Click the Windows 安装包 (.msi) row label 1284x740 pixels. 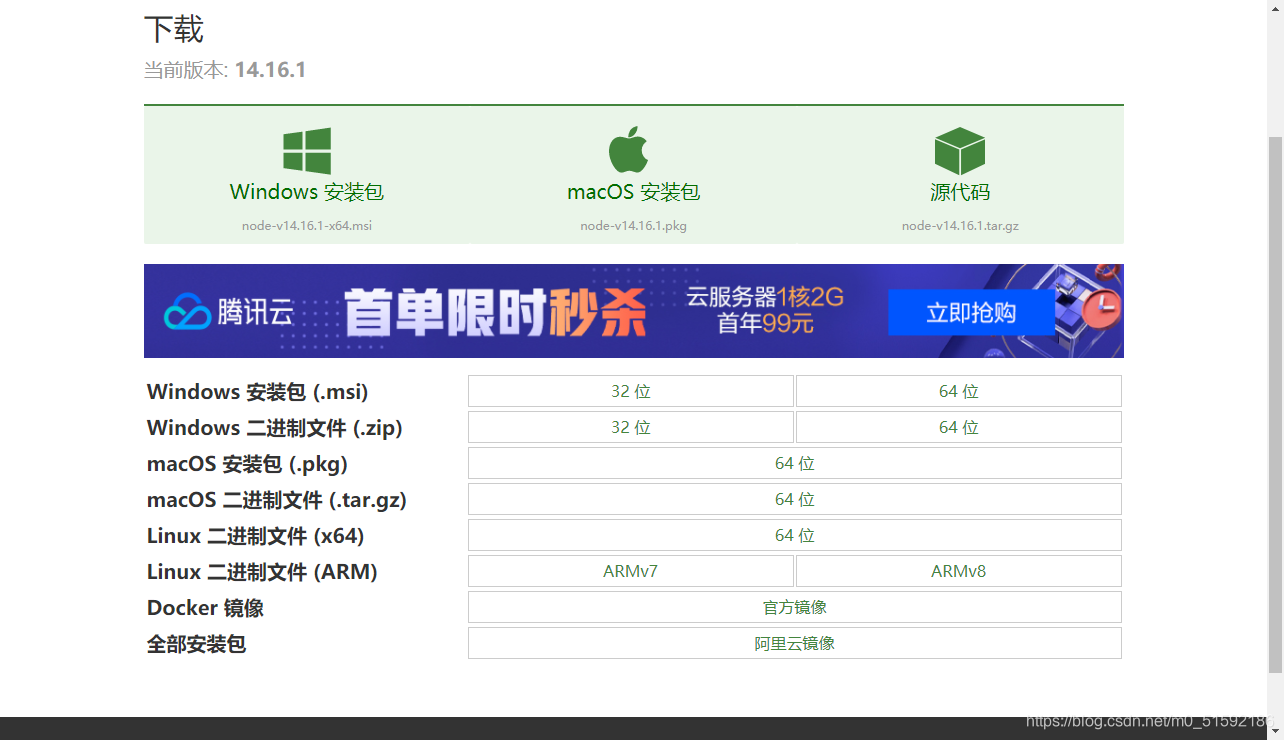pyautogui.click(x=258, y=392)
